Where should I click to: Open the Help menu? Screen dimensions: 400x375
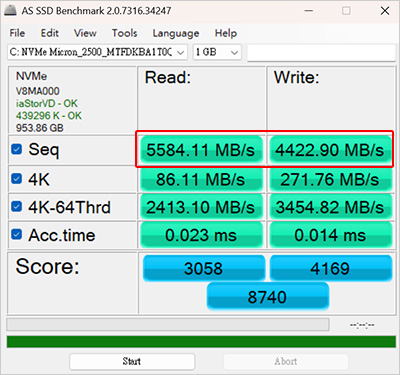[x=226, y=33]
